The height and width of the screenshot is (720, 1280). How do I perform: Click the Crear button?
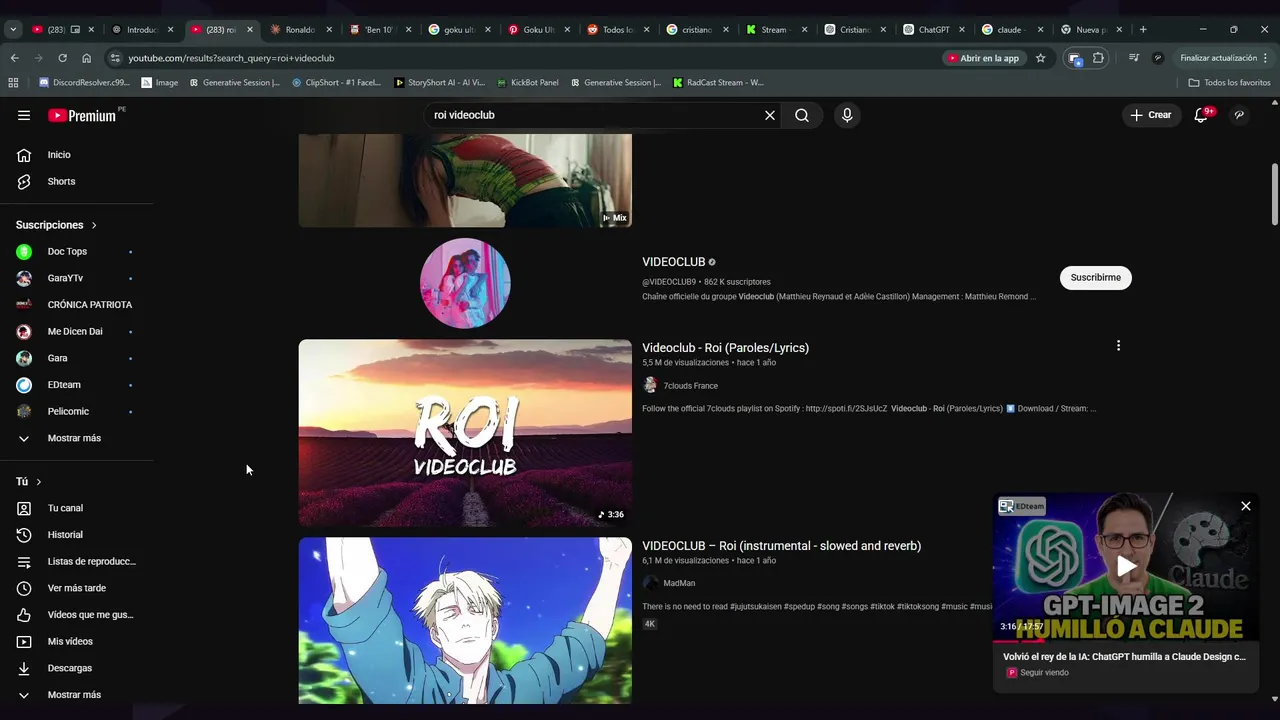1151,115
